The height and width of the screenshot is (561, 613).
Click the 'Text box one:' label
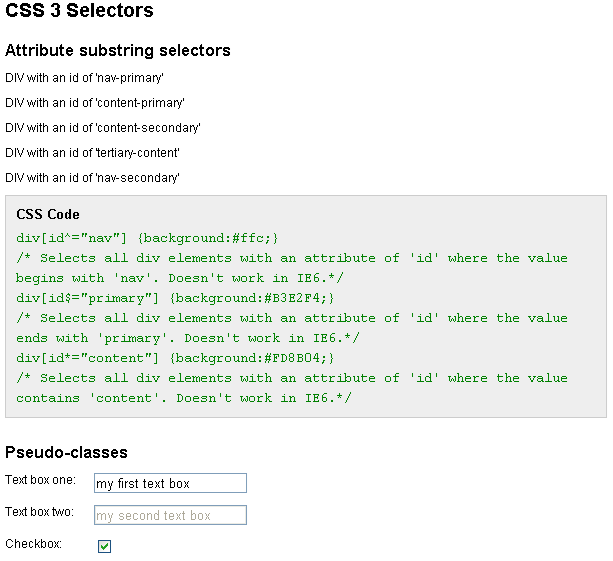[x=41, y=480]
